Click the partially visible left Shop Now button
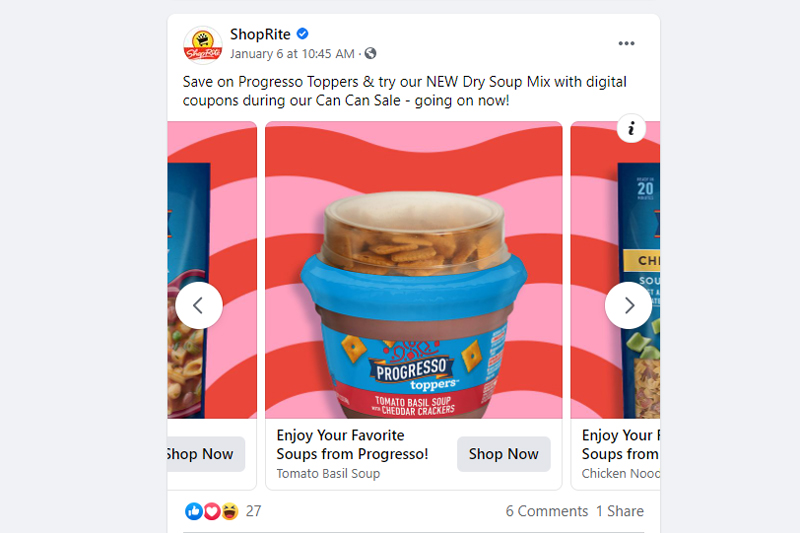Viewport: 800px width, 533px height. [206, 454]
